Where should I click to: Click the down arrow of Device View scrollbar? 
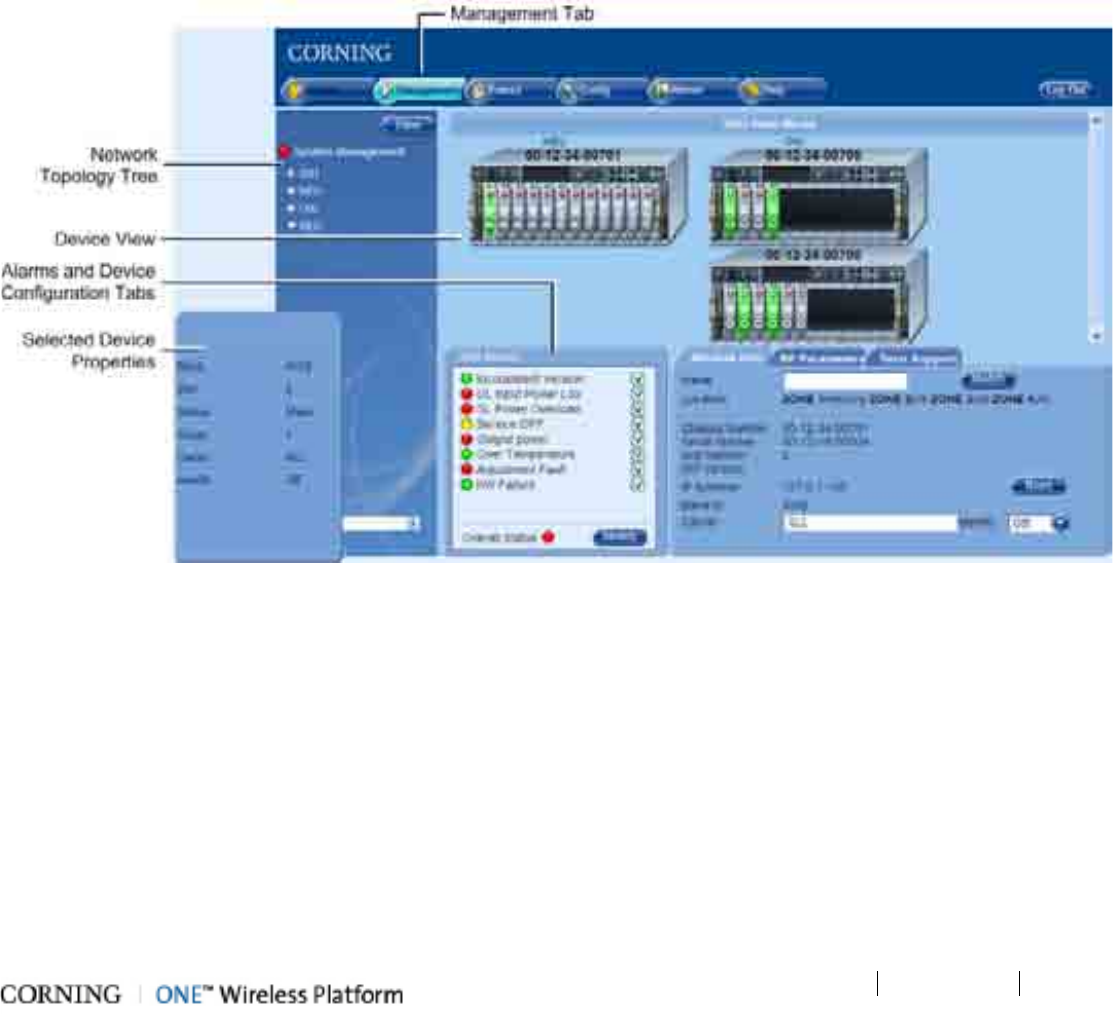1097,336
